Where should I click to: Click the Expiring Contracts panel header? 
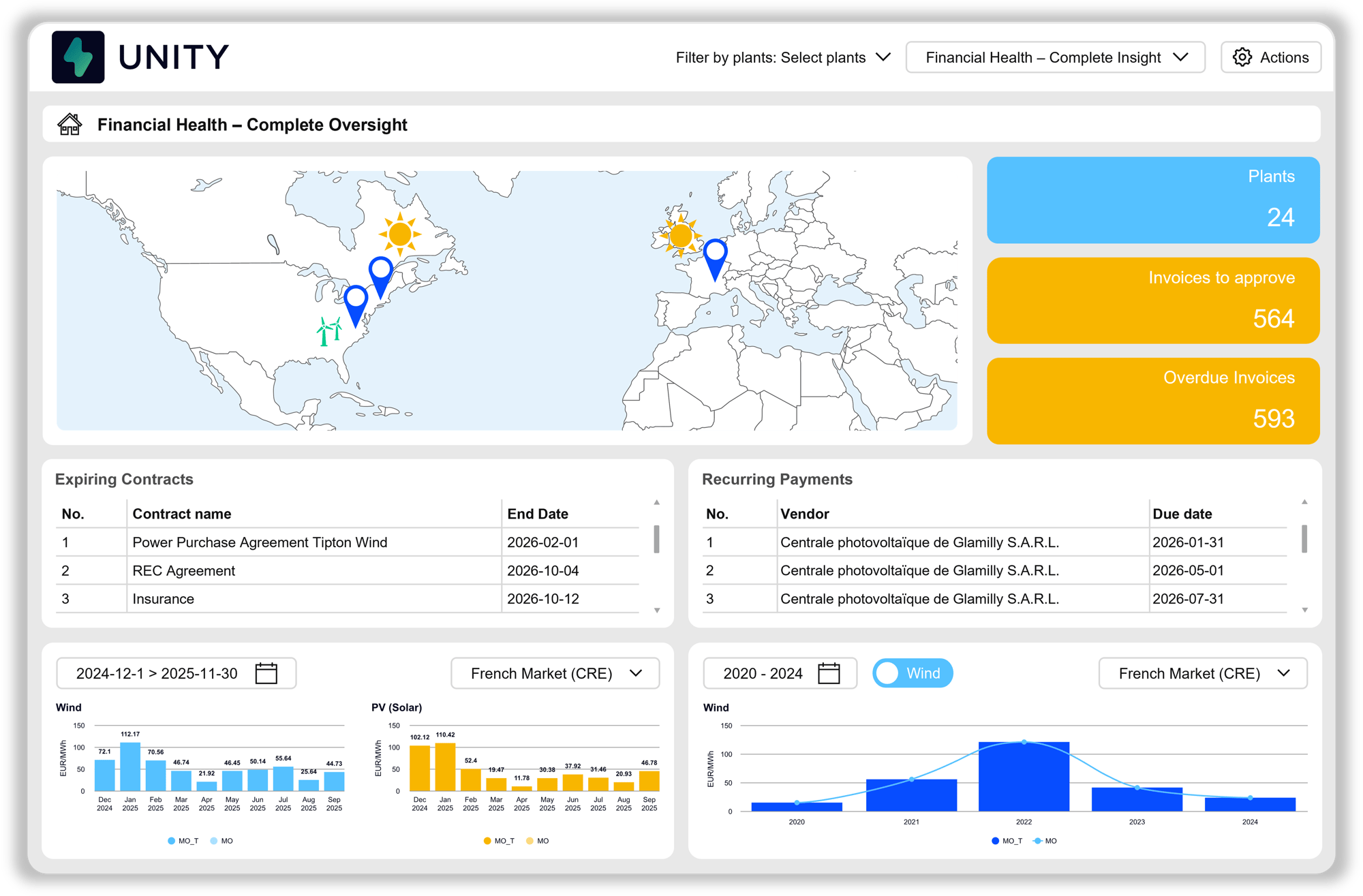(125, 479)
